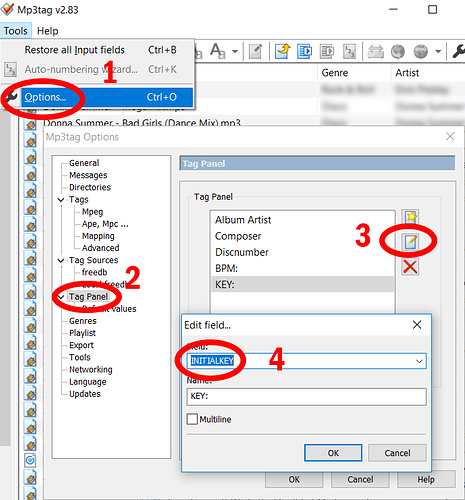This screenshot has width=465, height=500.
Task: Select Composer in the Tag Panel list
Action: pos(238,236)
